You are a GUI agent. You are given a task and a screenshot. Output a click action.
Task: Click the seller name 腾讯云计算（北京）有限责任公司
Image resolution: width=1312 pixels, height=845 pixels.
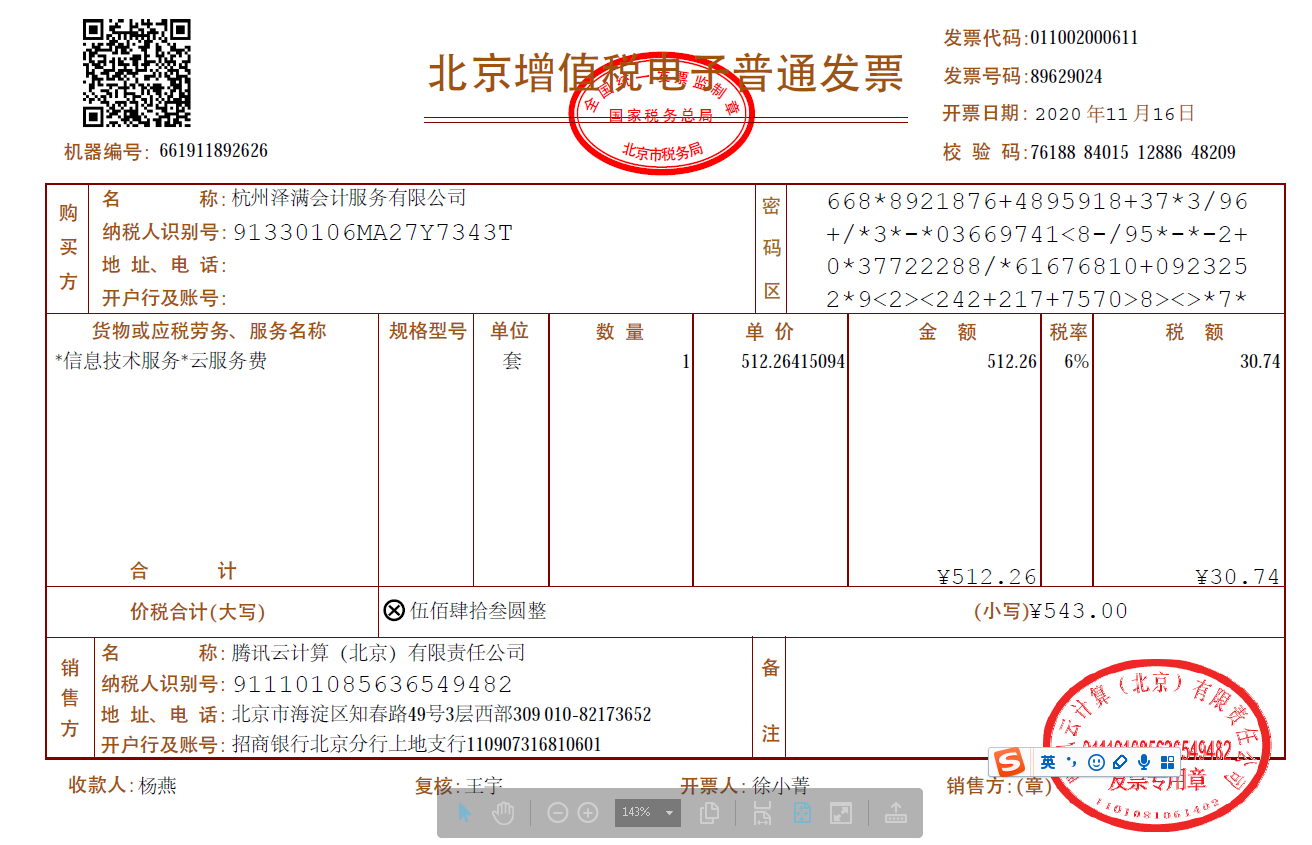coord(378,653)
